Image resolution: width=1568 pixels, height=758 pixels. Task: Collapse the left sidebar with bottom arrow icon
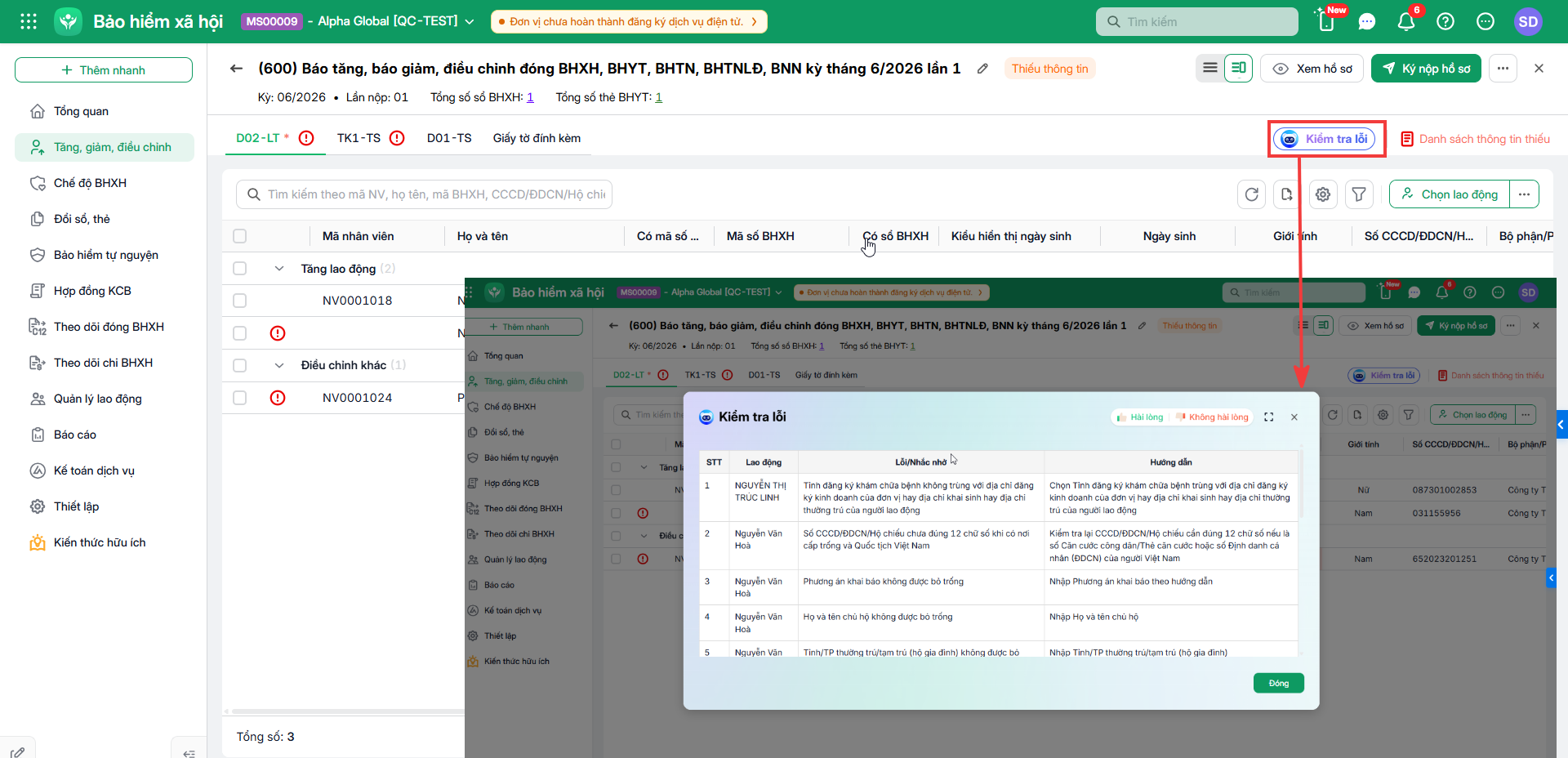[x=189, y=752]
